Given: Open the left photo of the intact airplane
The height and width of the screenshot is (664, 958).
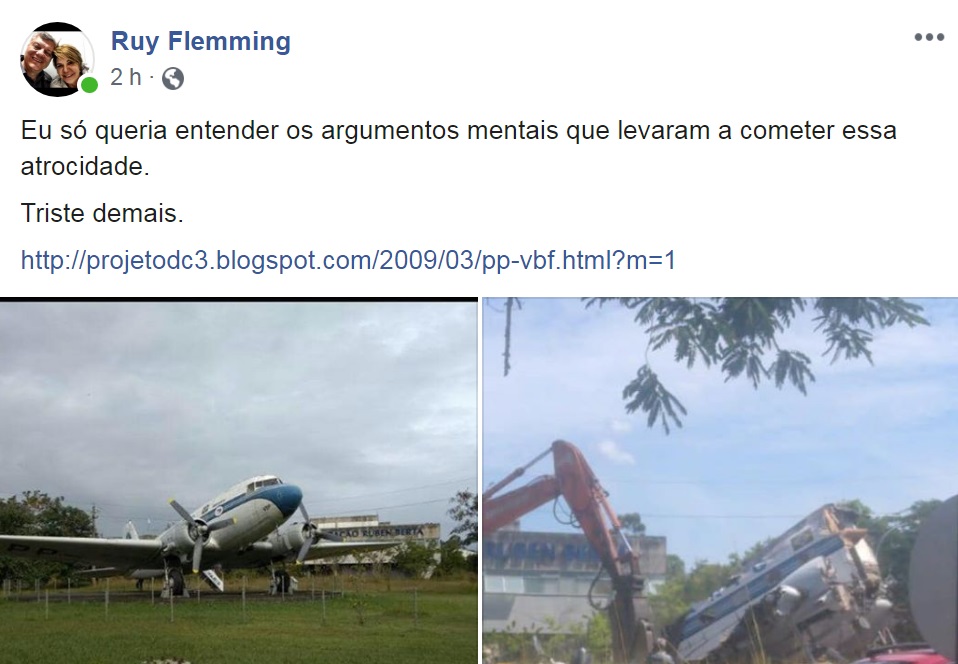Looking at the screenshot, I should (238, 481).
